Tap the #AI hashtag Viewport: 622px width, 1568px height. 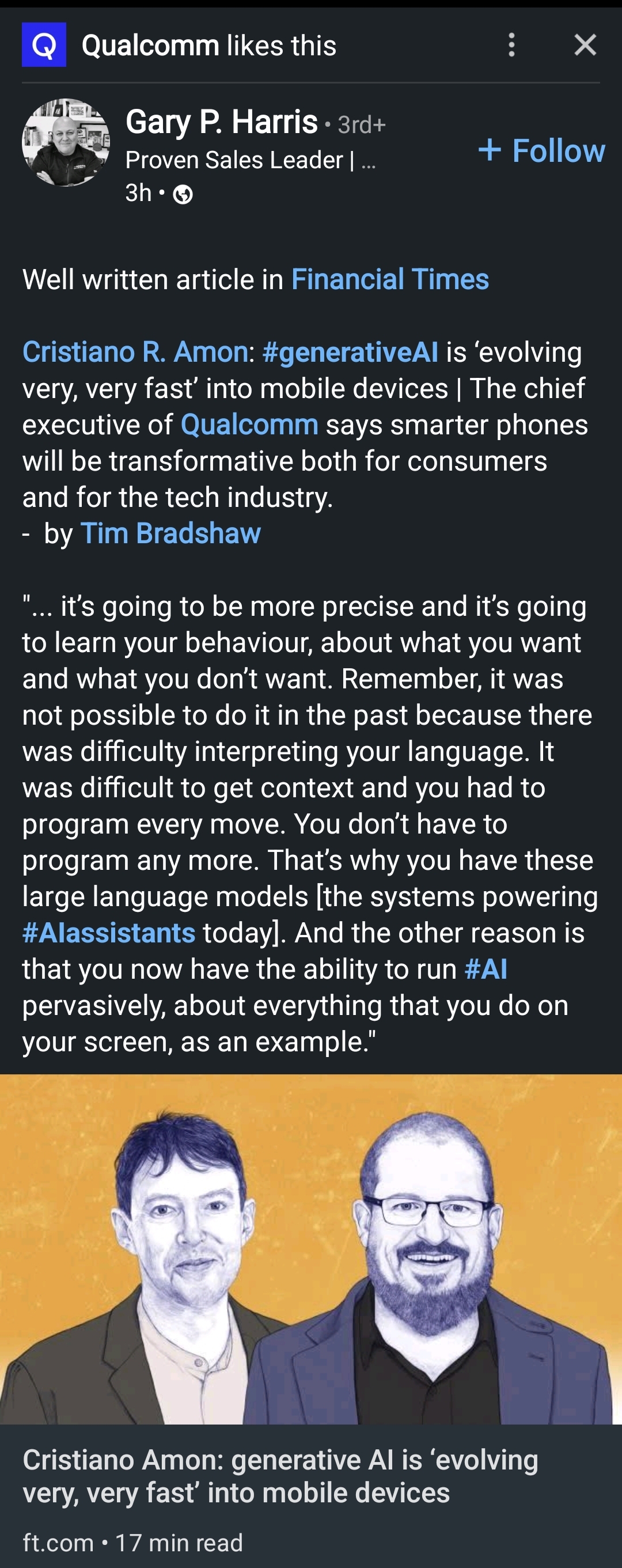tap(486, 969)
